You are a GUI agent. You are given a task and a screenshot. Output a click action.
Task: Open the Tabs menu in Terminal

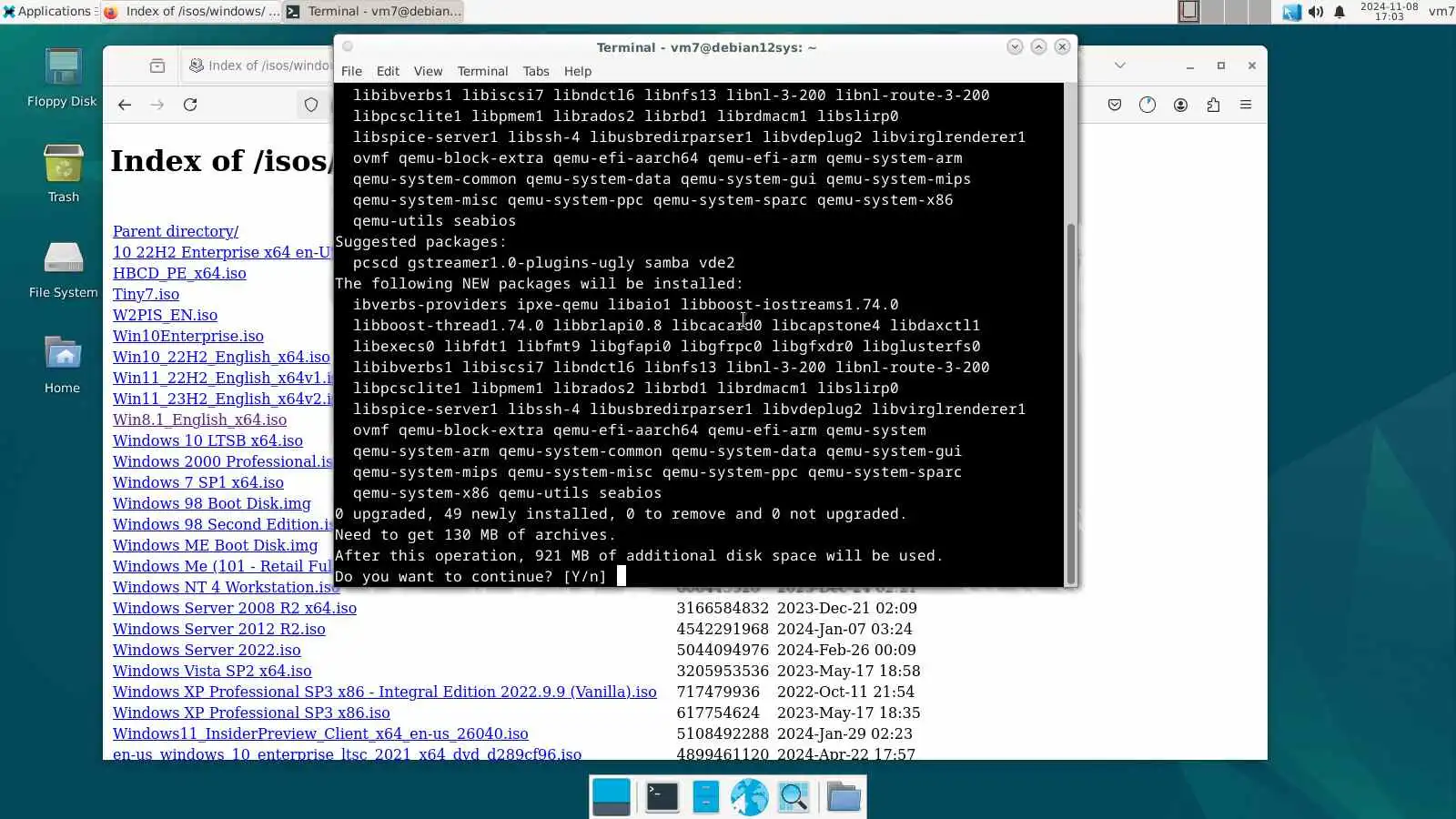pos(536,71)
